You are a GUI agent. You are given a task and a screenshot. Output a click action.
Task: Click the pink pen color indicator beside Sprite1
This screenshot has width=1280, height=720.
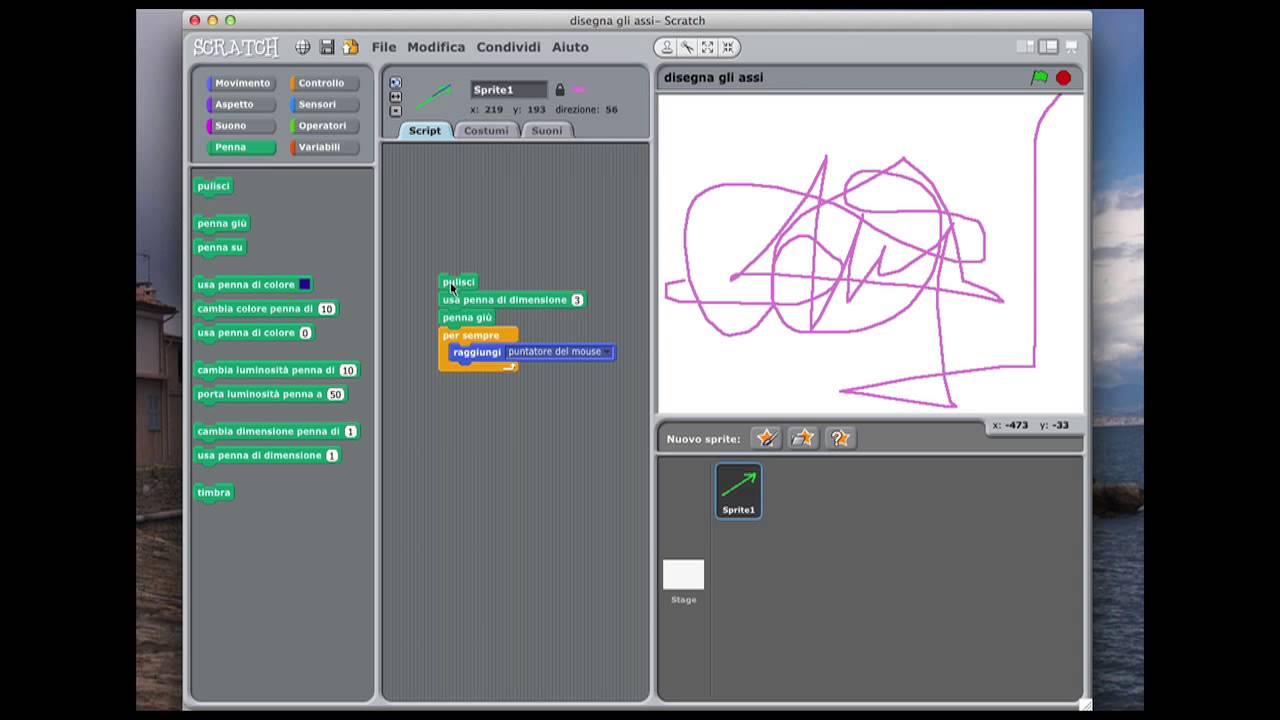(x=578, y=90)
